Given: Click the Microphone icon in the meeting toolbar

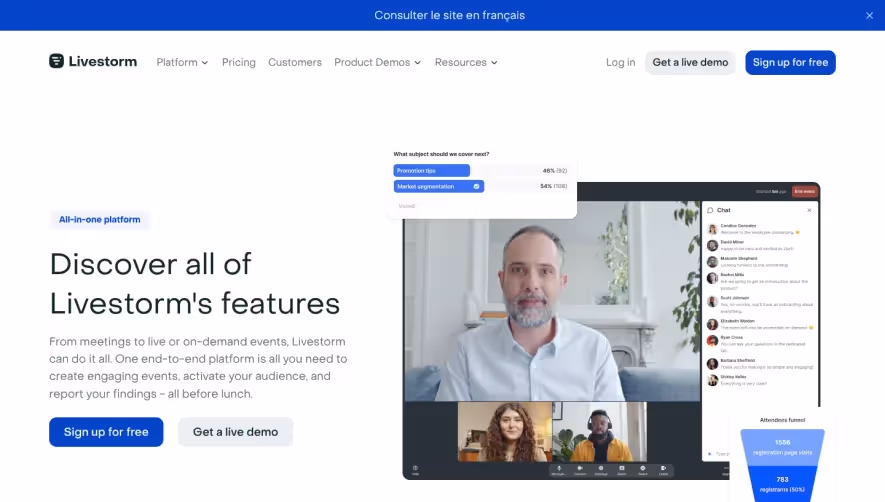Looking at the screenshot, I should [559, 470].
